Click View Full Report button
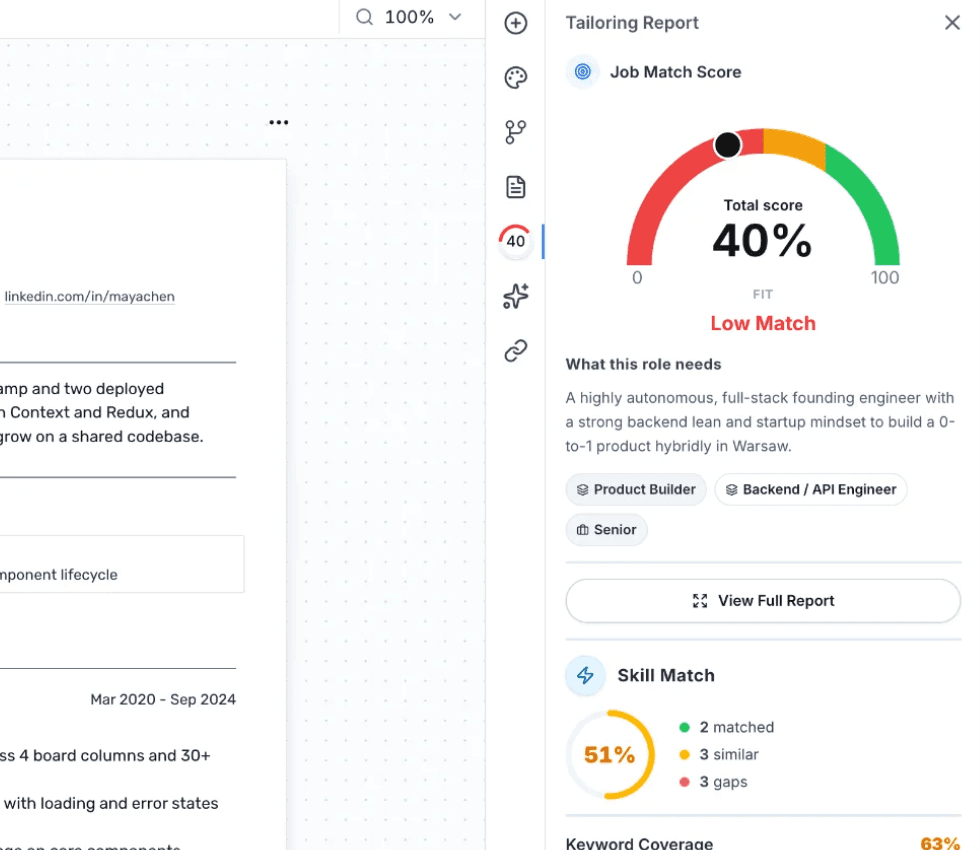Viewport: 980px width, 850px height. pyautogui.click(x=763, y=601)
